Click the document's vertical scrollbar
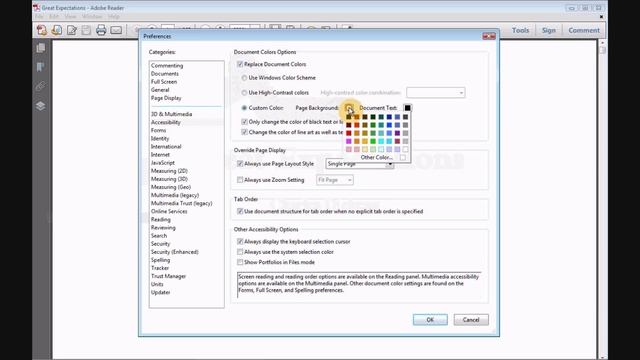Screen dimensions: 640x360 tap(603, 200)
